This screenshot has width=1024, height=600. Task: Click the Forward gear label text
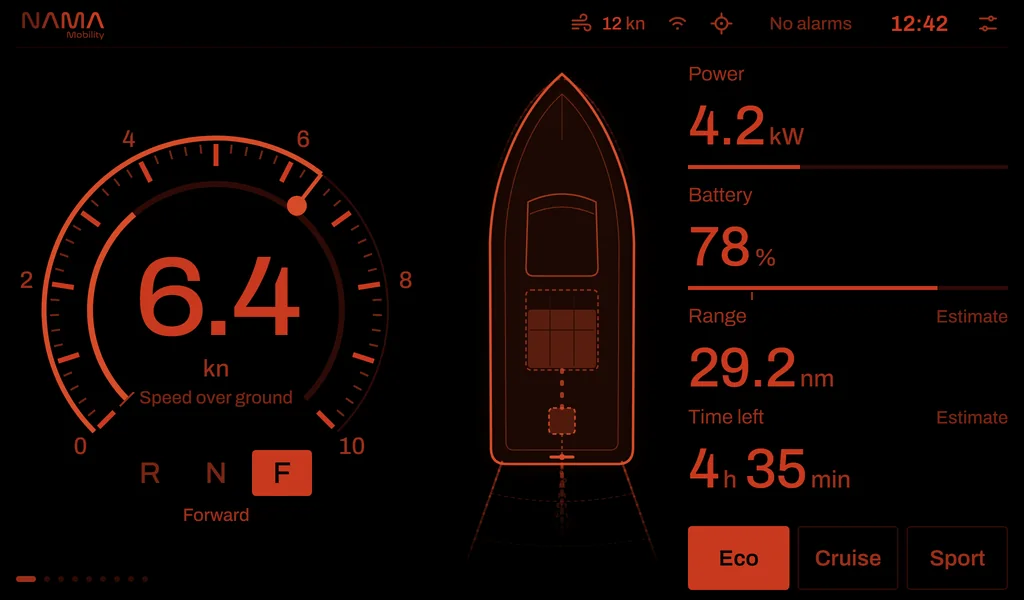216,515
